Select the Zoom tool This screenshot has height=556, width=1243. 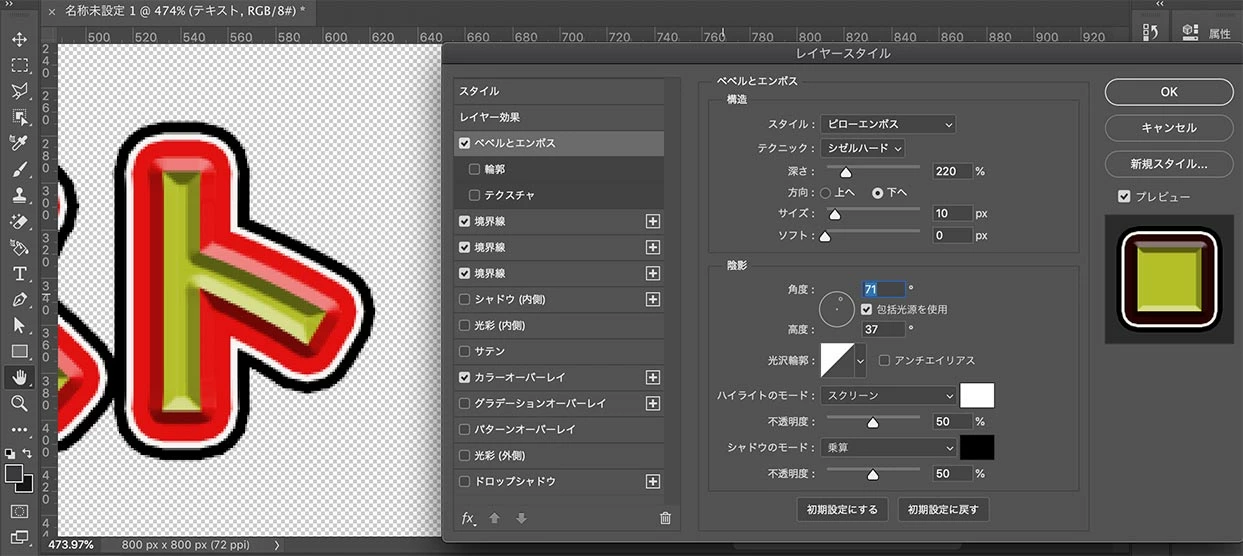pyautogui.click(x=19, y=403)
